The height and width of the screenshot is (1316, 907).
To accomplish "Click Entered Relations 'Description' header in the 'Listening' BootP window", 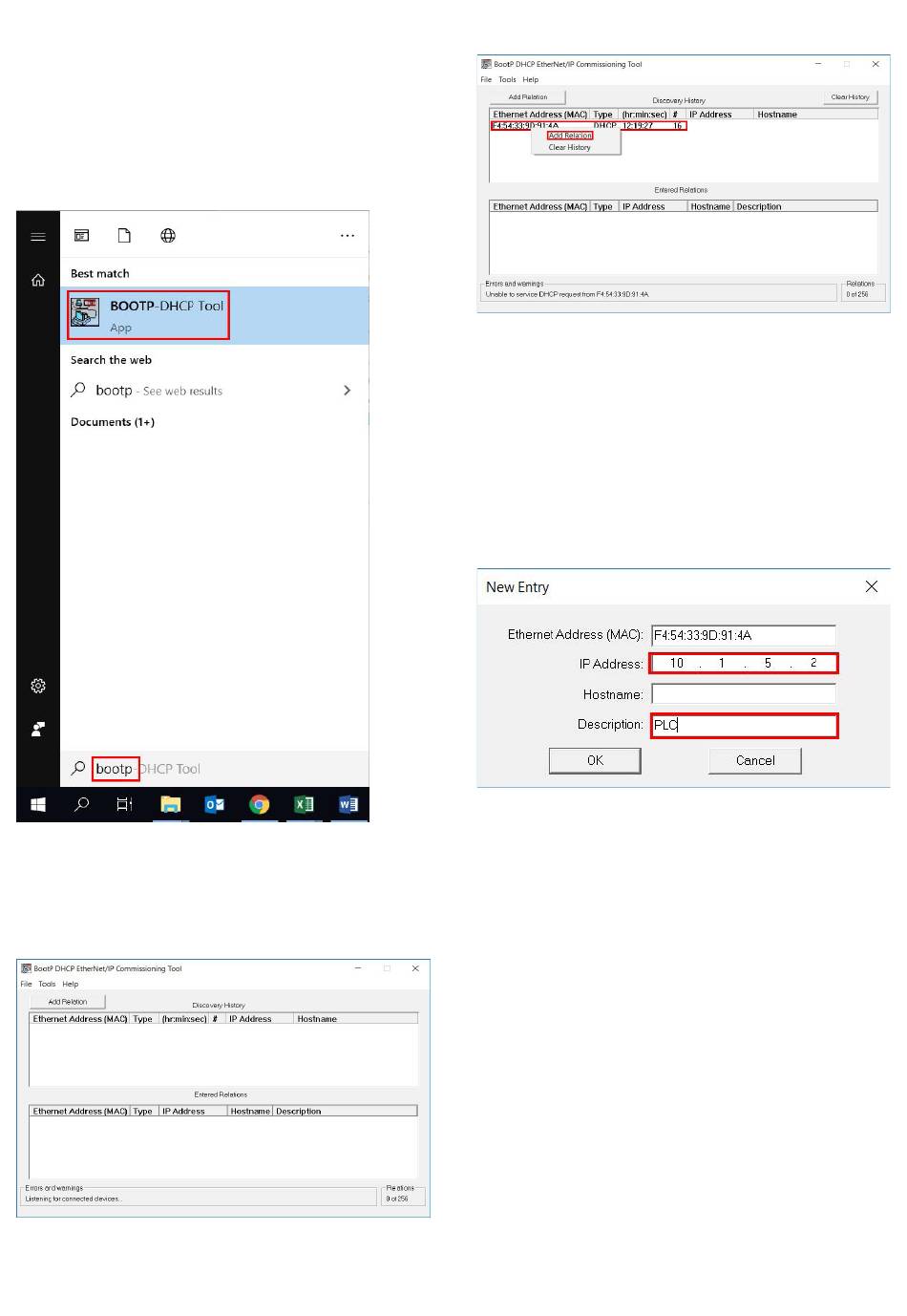I will pos(299,1112).
